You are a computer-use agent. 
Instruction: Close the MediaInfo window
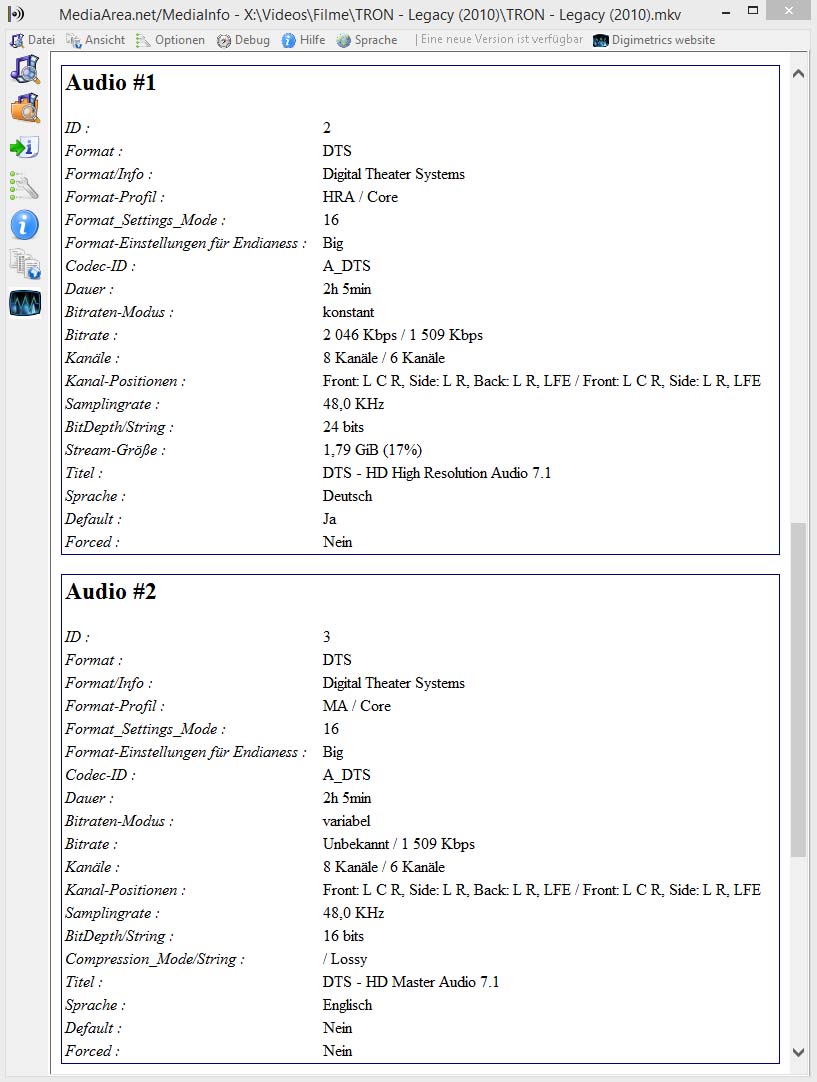[x=789, y=11]
